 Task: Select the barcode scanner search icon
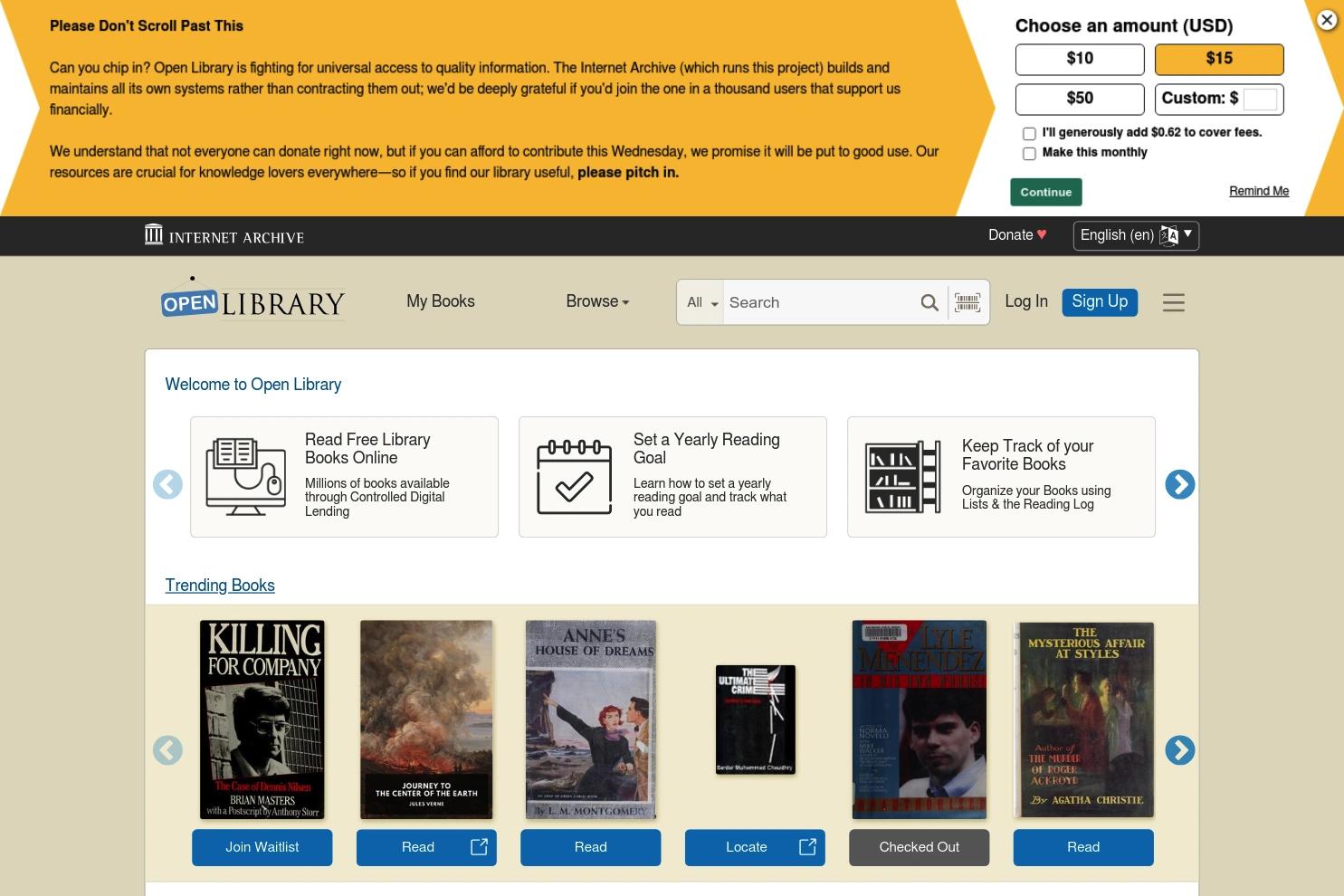[967, 302]
